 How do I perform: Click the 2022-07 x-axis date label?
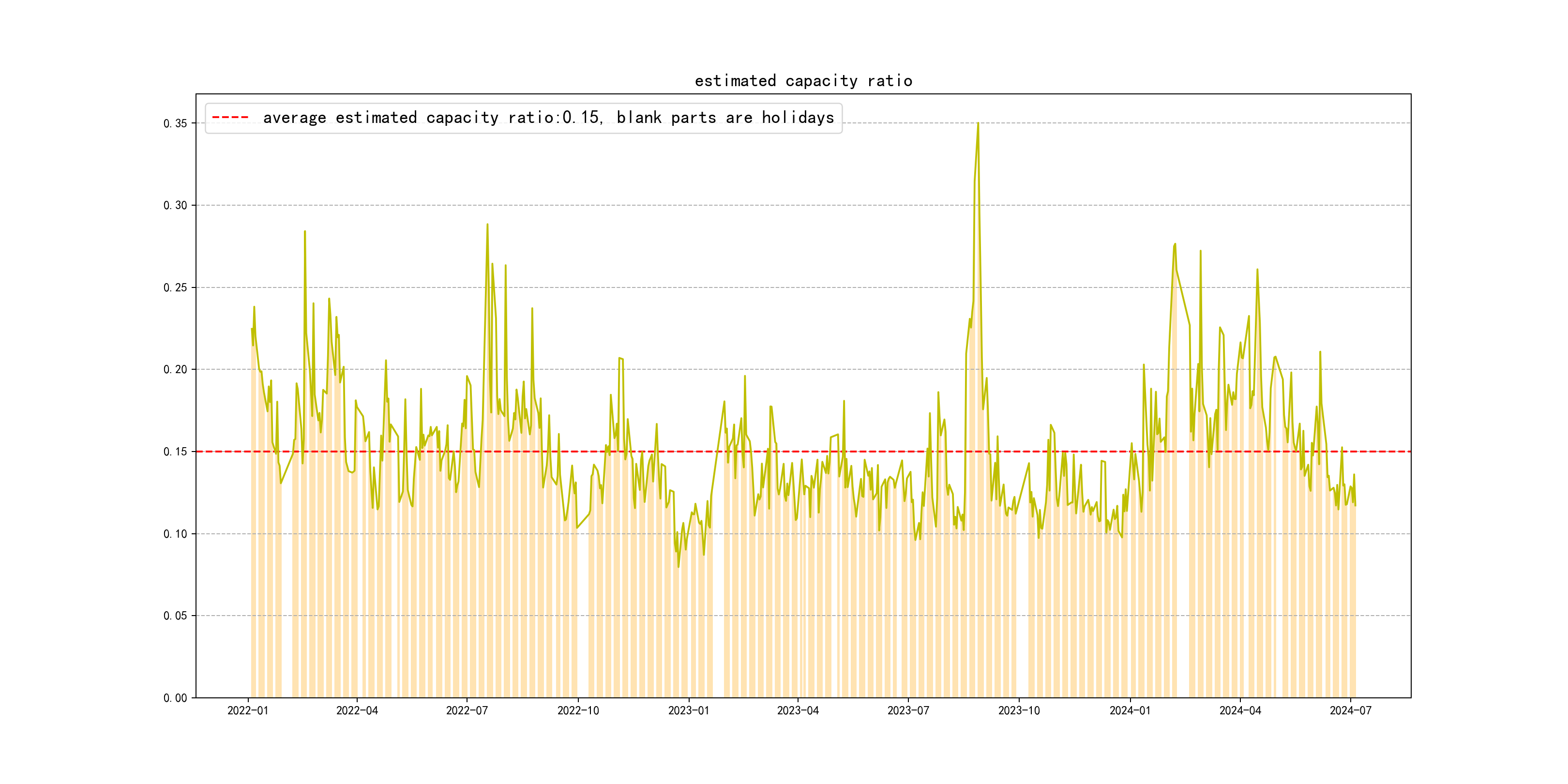pyautogui.click(x=467, y=711)
